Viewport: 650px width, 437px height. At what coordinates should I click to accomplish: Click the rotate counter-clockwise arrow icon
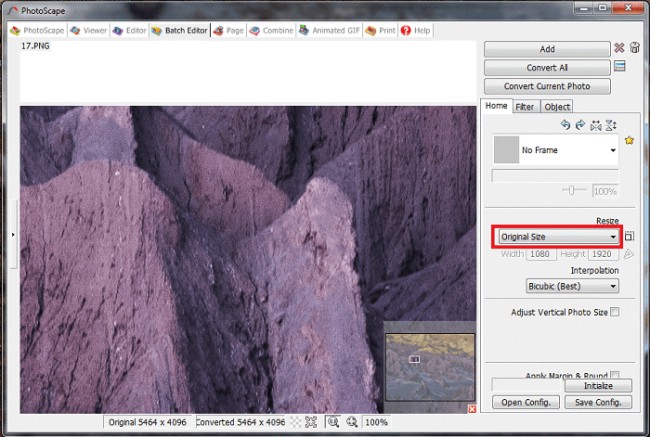(565, 125)
